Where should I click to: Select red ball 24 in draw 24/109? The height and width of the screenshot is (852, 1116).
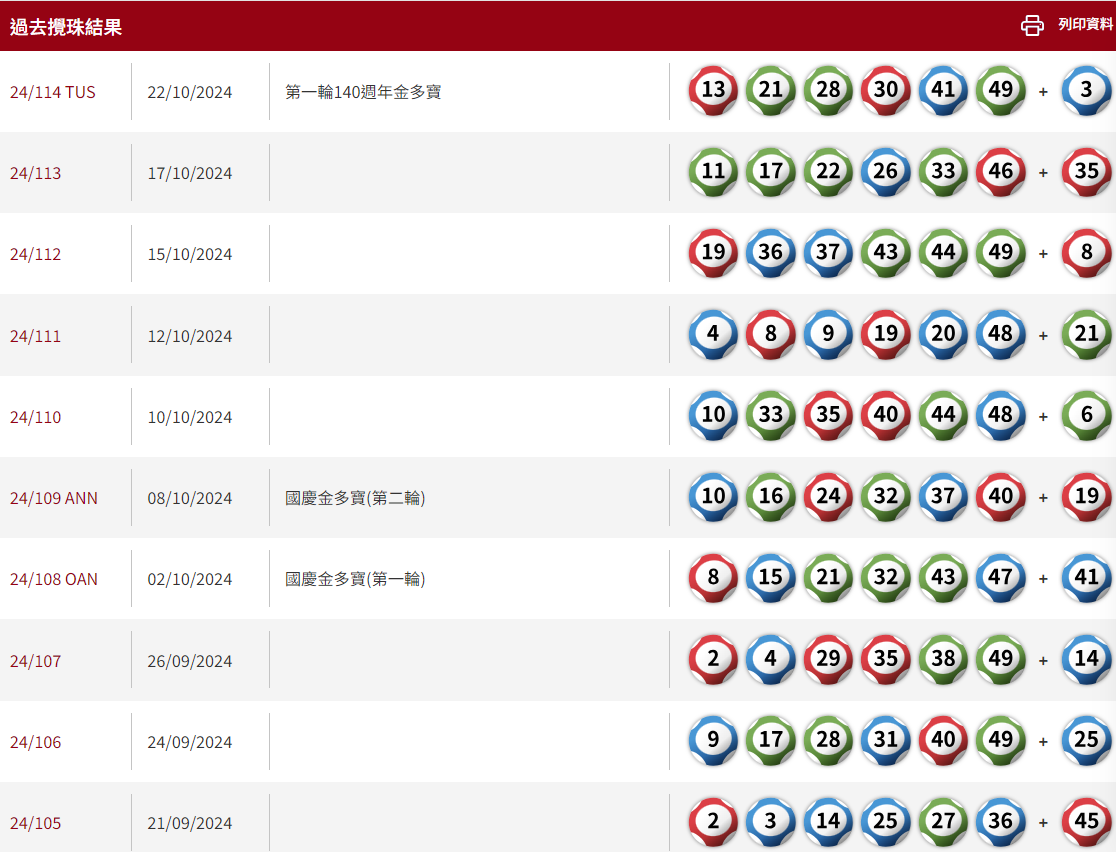[828, 496]
